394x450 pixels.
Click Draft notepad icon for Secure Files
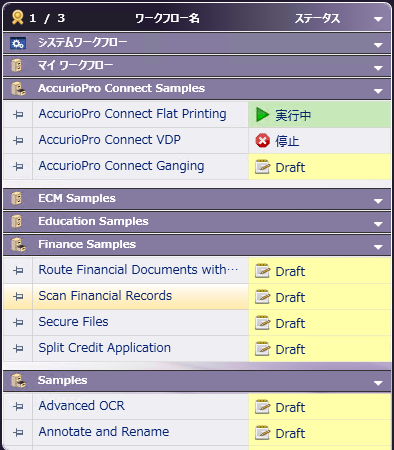click(x=262, y=323)
